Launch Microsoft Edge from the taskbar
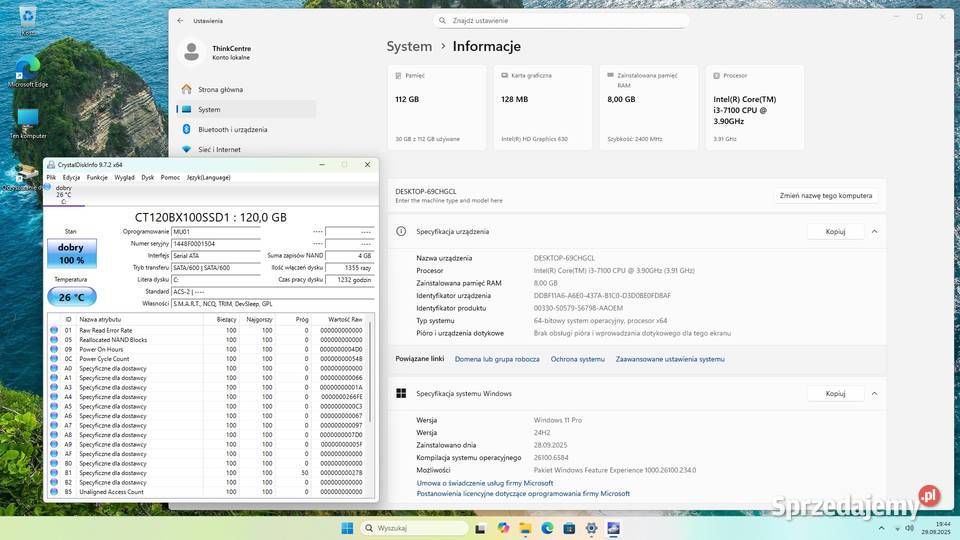 (547, 528)
